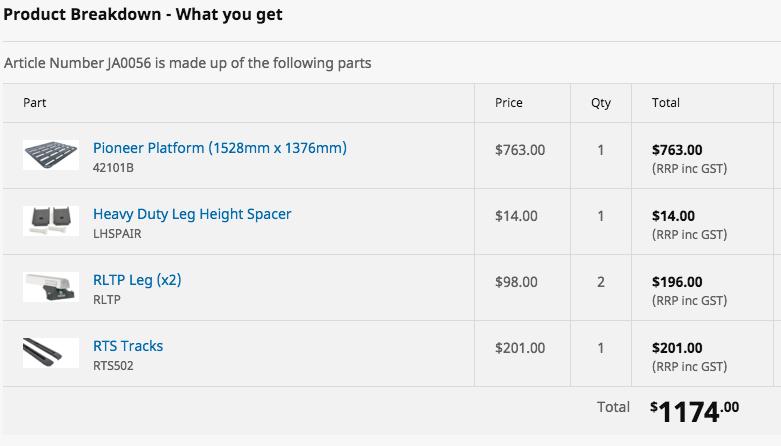781x446 pixels.
Task: Click the Total column header
Action: pyautogui.click(x=666, y=103)
